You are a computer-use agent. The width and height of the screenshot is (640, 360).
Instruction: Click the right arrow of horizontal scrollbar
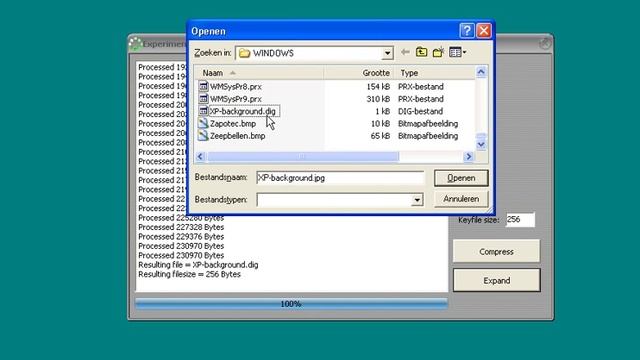(x=469, y=156)
